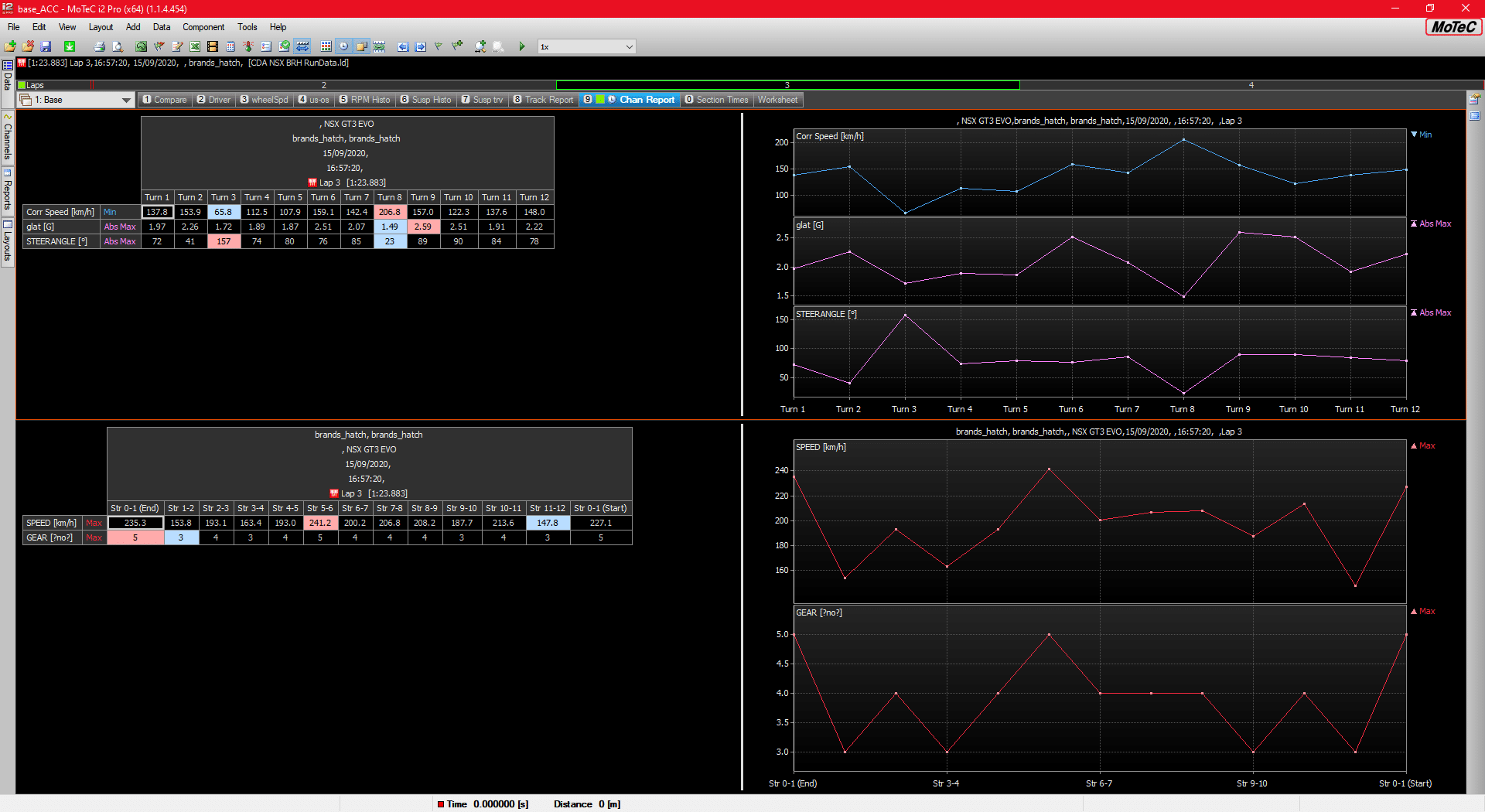The width and height of the screenshot is (1485, 812).
Task: Toggle the time display clock mode
Action: [345, 46]
